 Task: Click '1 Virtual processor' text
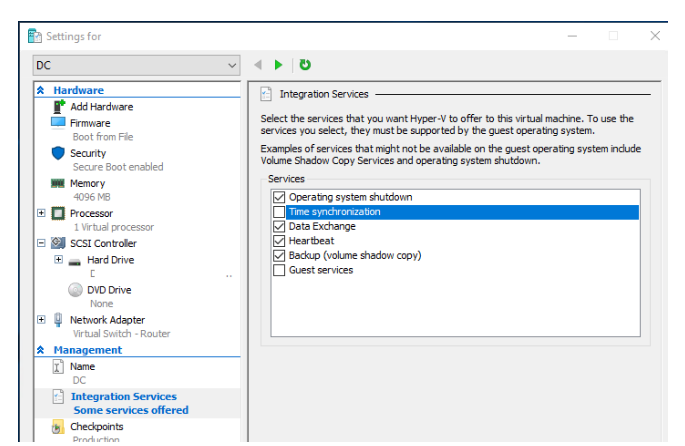[114, 227]
